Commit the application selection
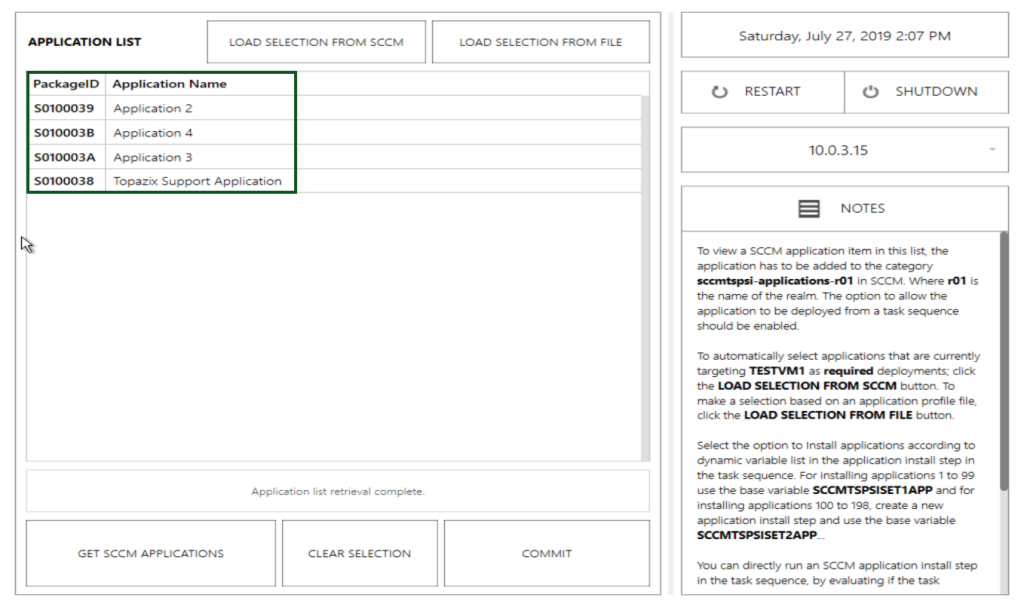 (546, 553)
